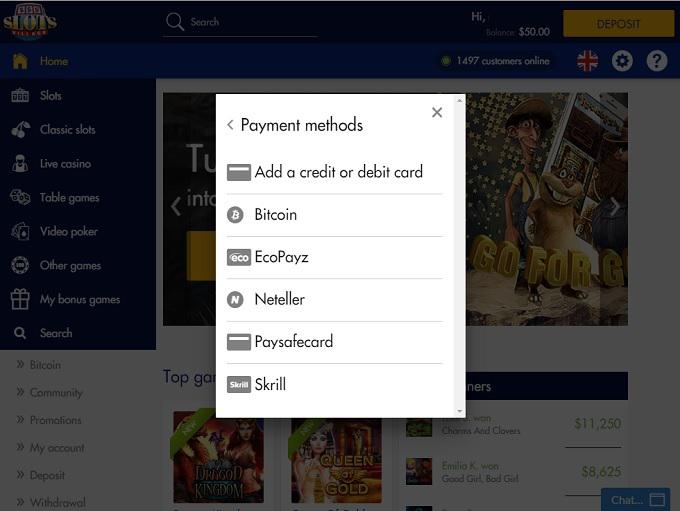The height and width of the screenshot is (511, 680).
Task: Select the Skrill payment option
Action: (334, 384)
